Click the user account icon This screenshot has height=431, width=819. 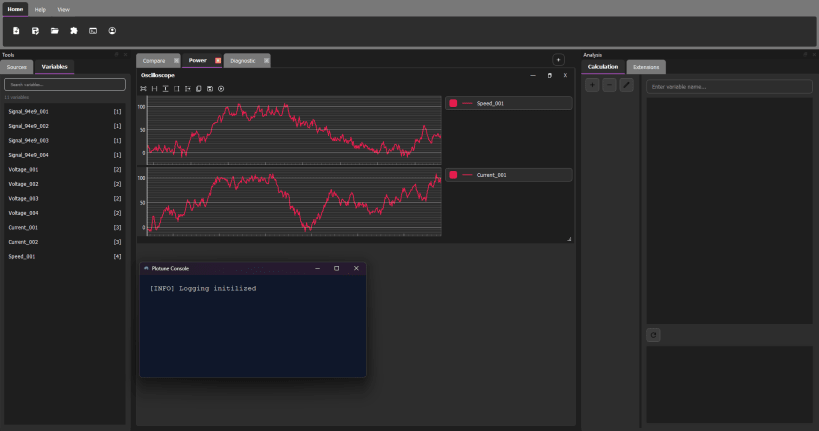(x=112, y=31)
